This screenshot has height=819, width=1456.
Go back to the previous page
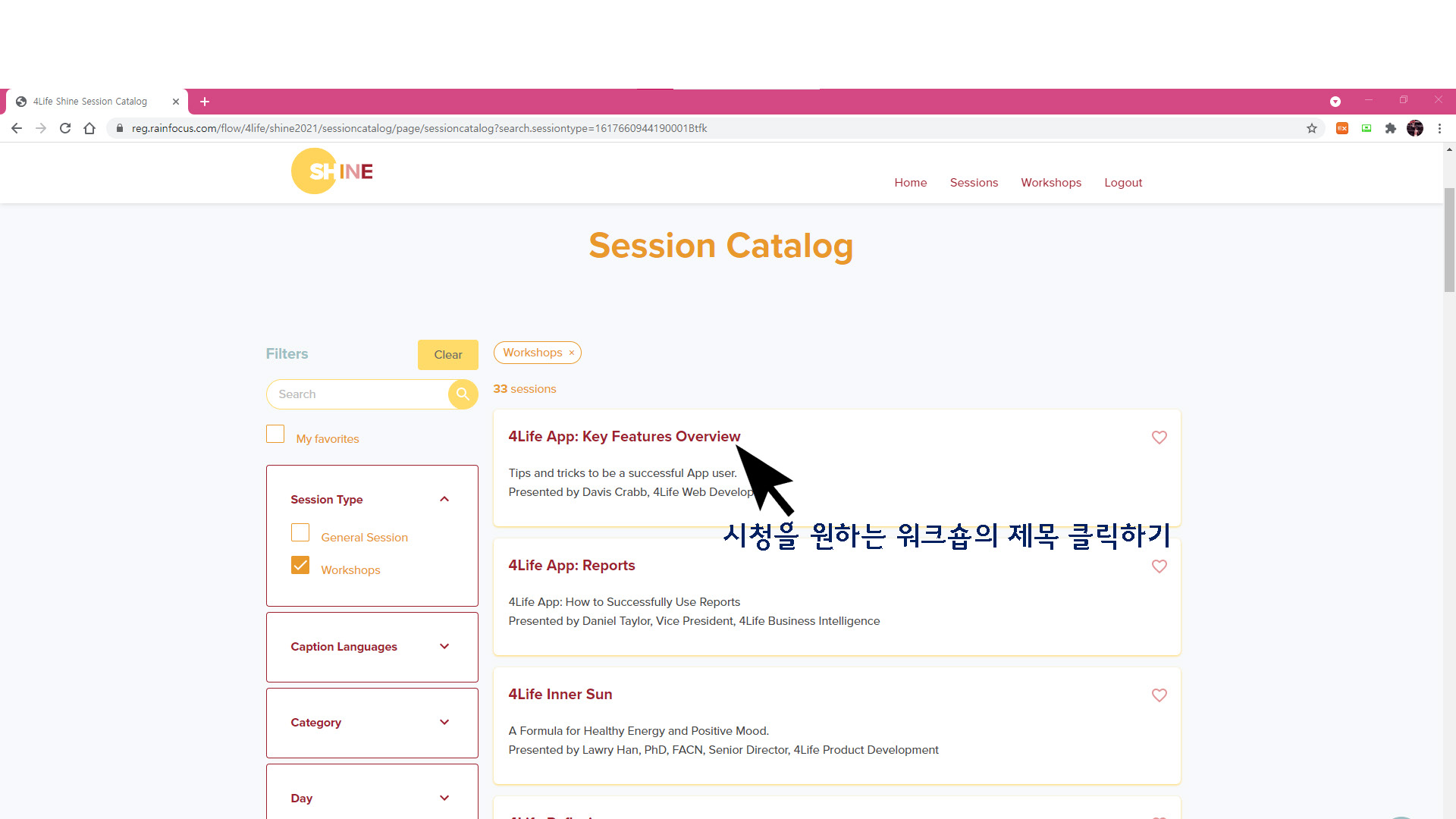pyautogui.click(x=17, y=128)
